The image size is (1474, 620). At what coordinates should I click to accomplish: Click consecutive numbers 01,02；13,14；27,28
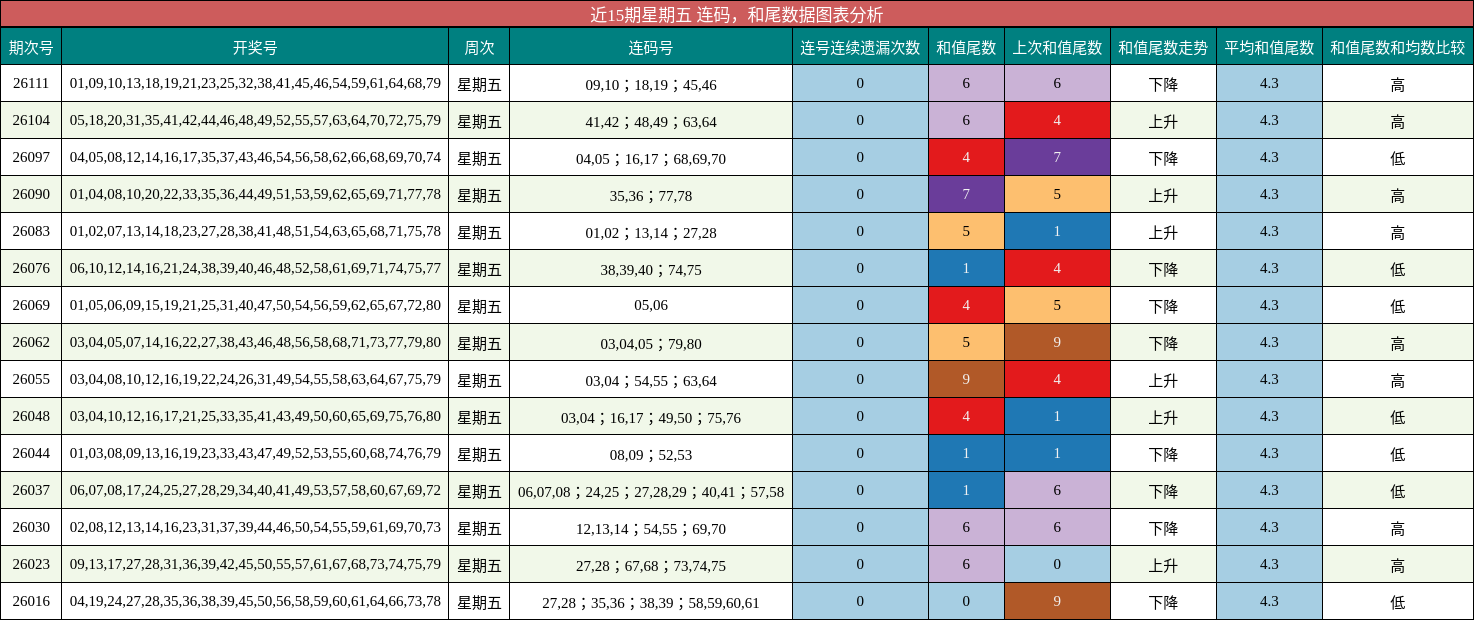tap(651, 233)
